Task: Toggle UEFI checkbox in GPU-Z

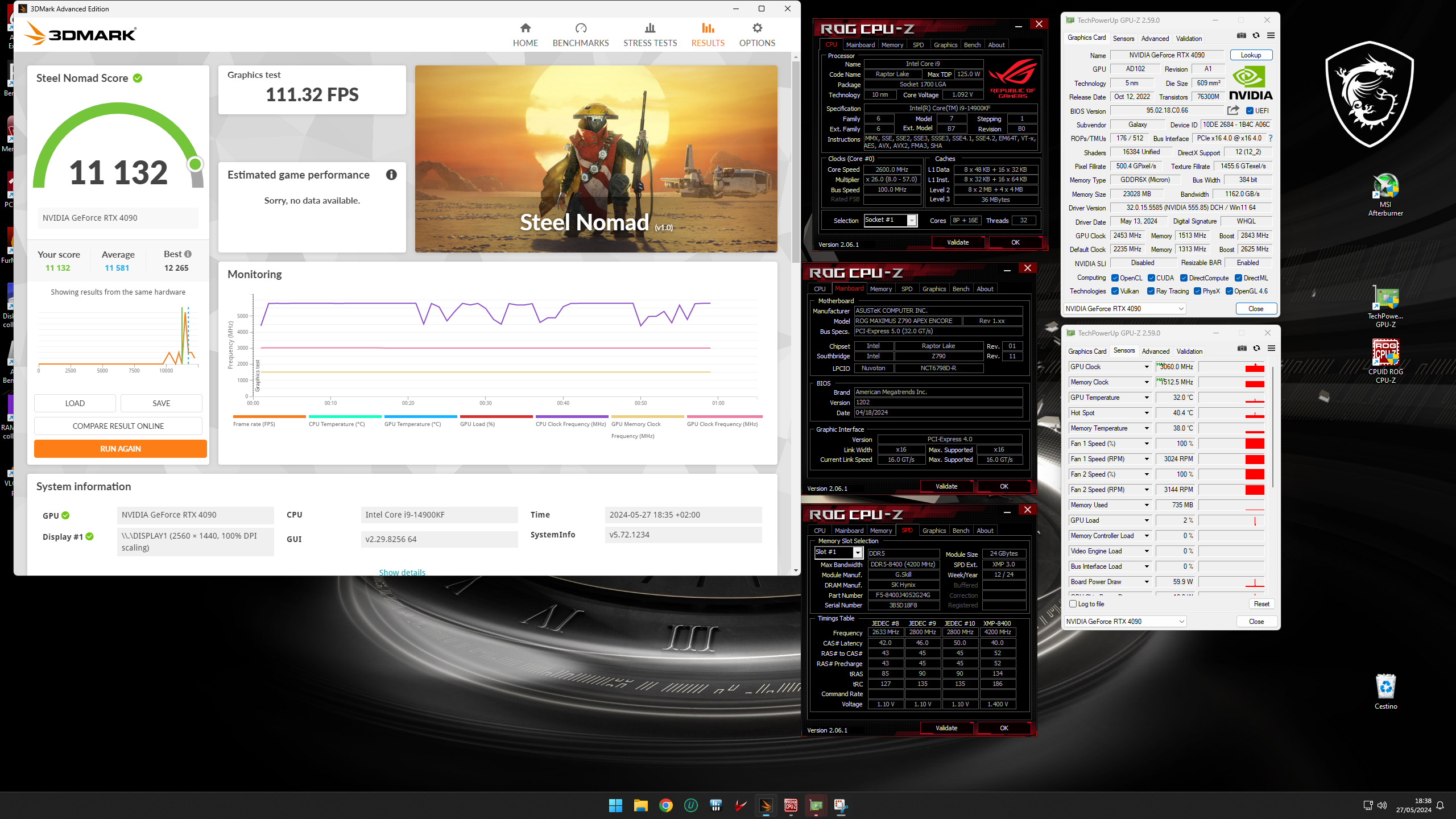Action: tap(1250, 111)
